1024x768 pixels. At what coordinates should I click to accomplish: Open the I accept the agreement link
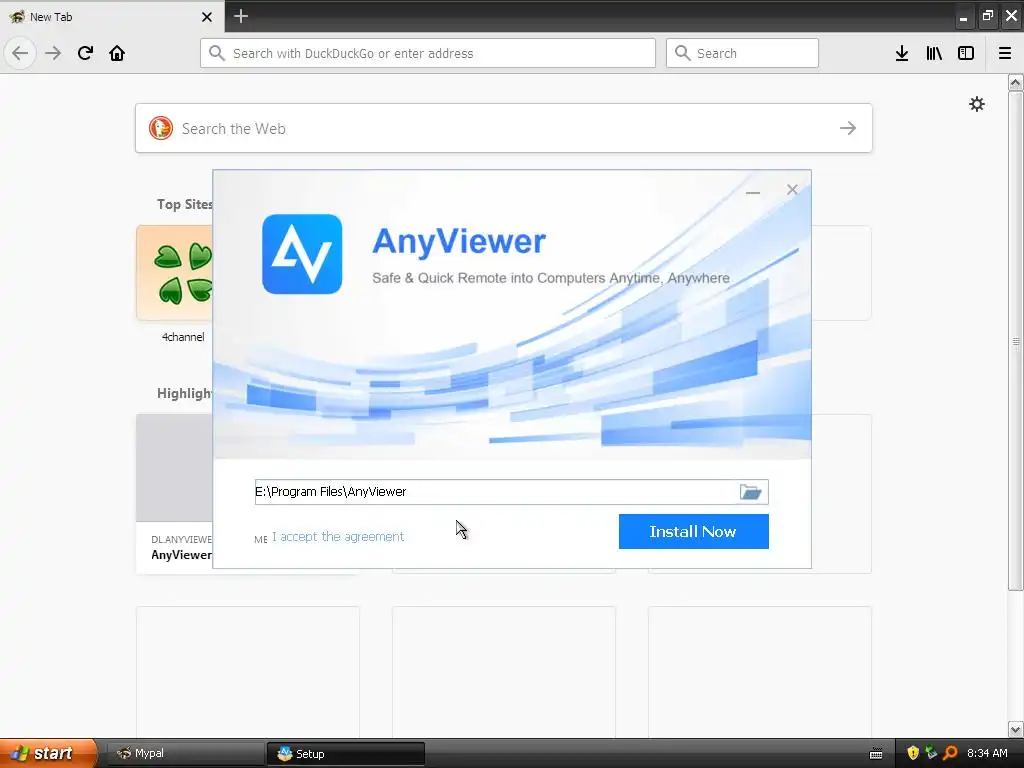pyautogui.click(x=338, y=537)
